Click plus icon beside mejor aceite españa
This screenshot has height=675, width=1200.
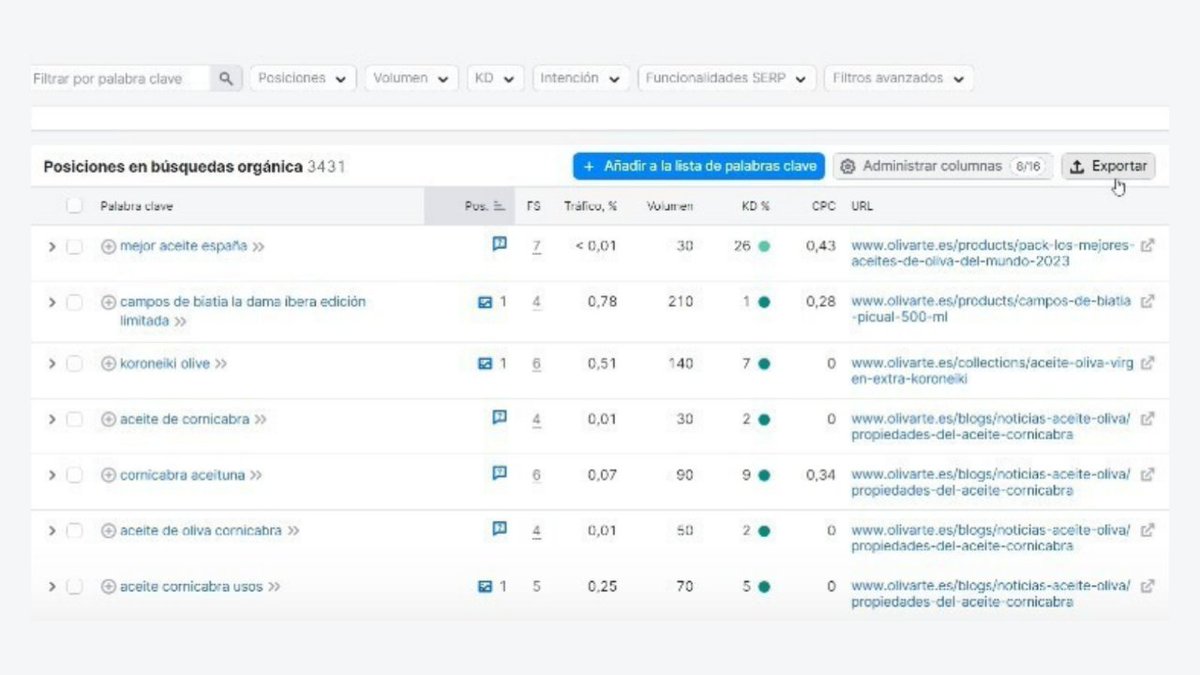(109, 246)
